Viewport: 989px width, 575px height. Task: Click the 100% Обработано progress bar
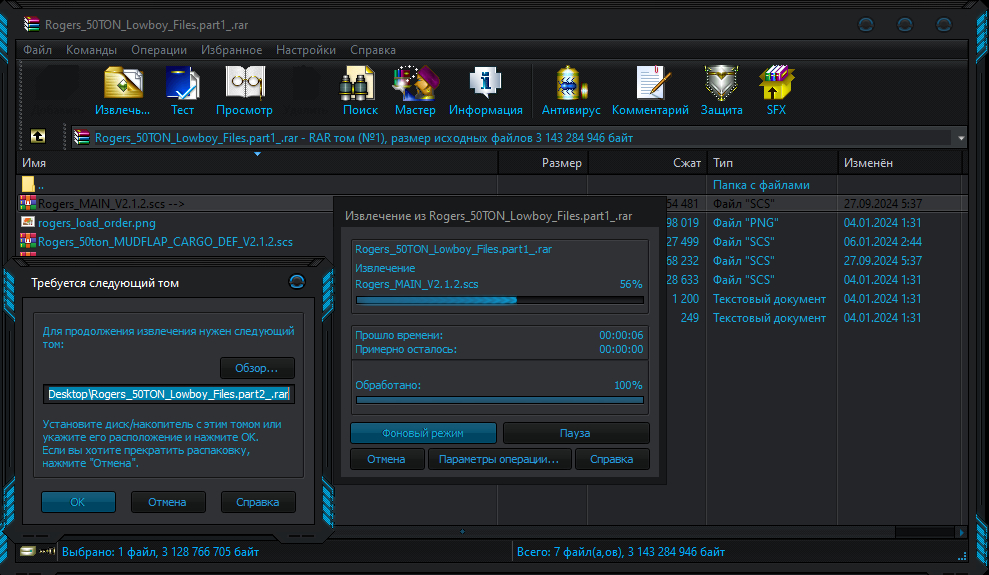click(500, 400)
